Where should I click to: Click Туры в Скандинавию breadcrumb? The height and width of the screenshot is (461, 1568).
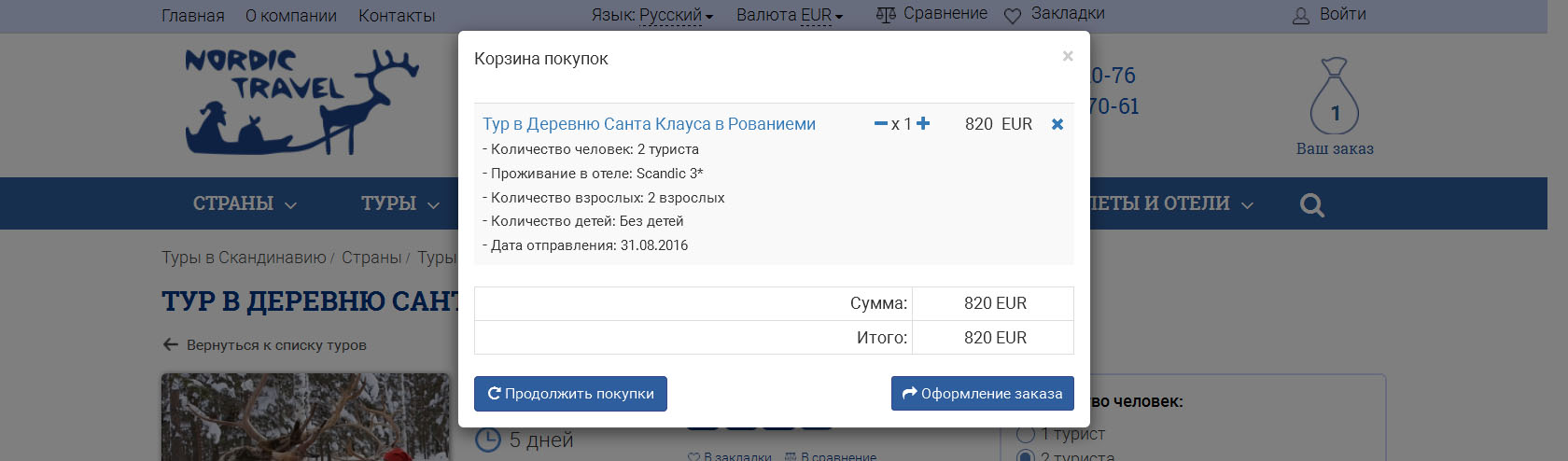click(x=244, y=258)
